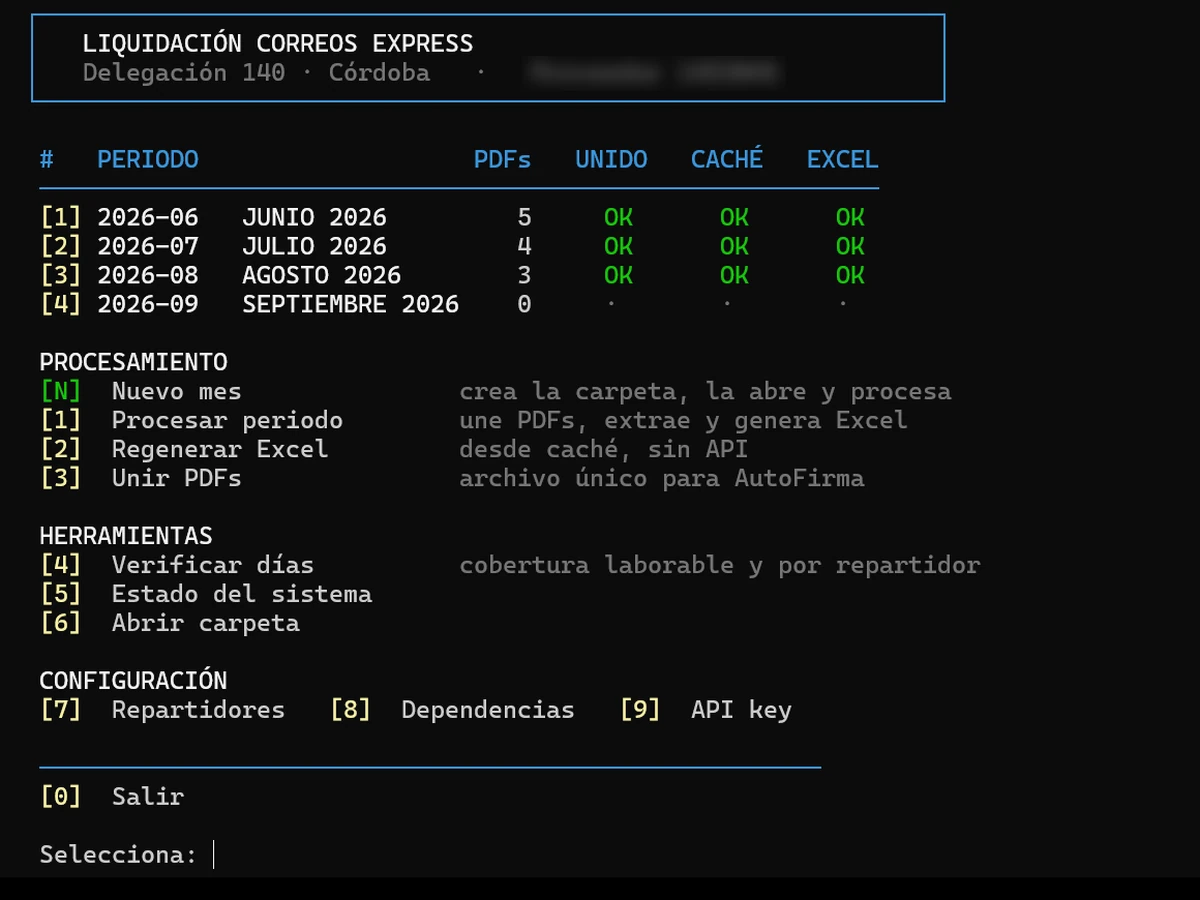Click the LIQUIDACIÓN CORREOS EXPRESS title

(278, 44)
